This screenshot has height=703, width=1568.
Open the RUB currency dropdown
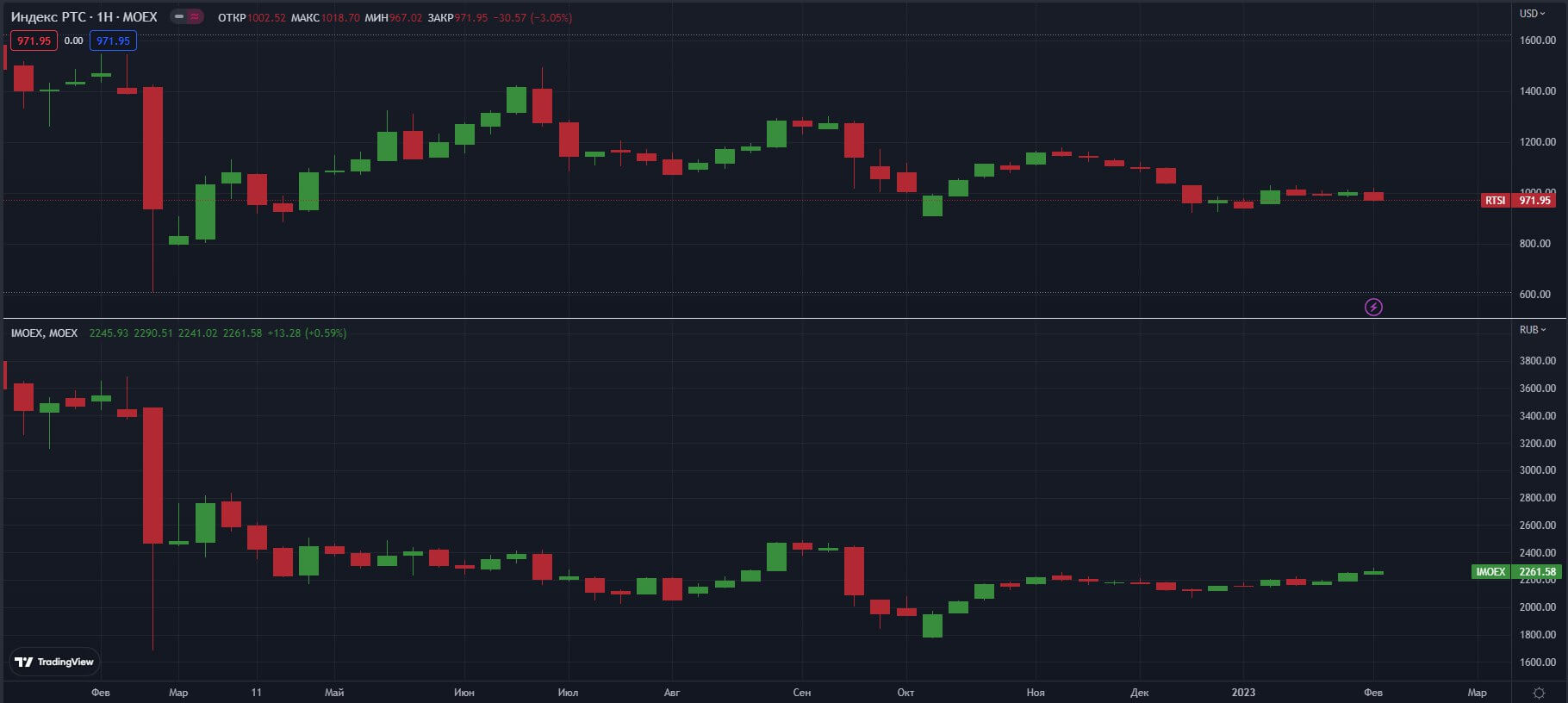point(1532,330)
